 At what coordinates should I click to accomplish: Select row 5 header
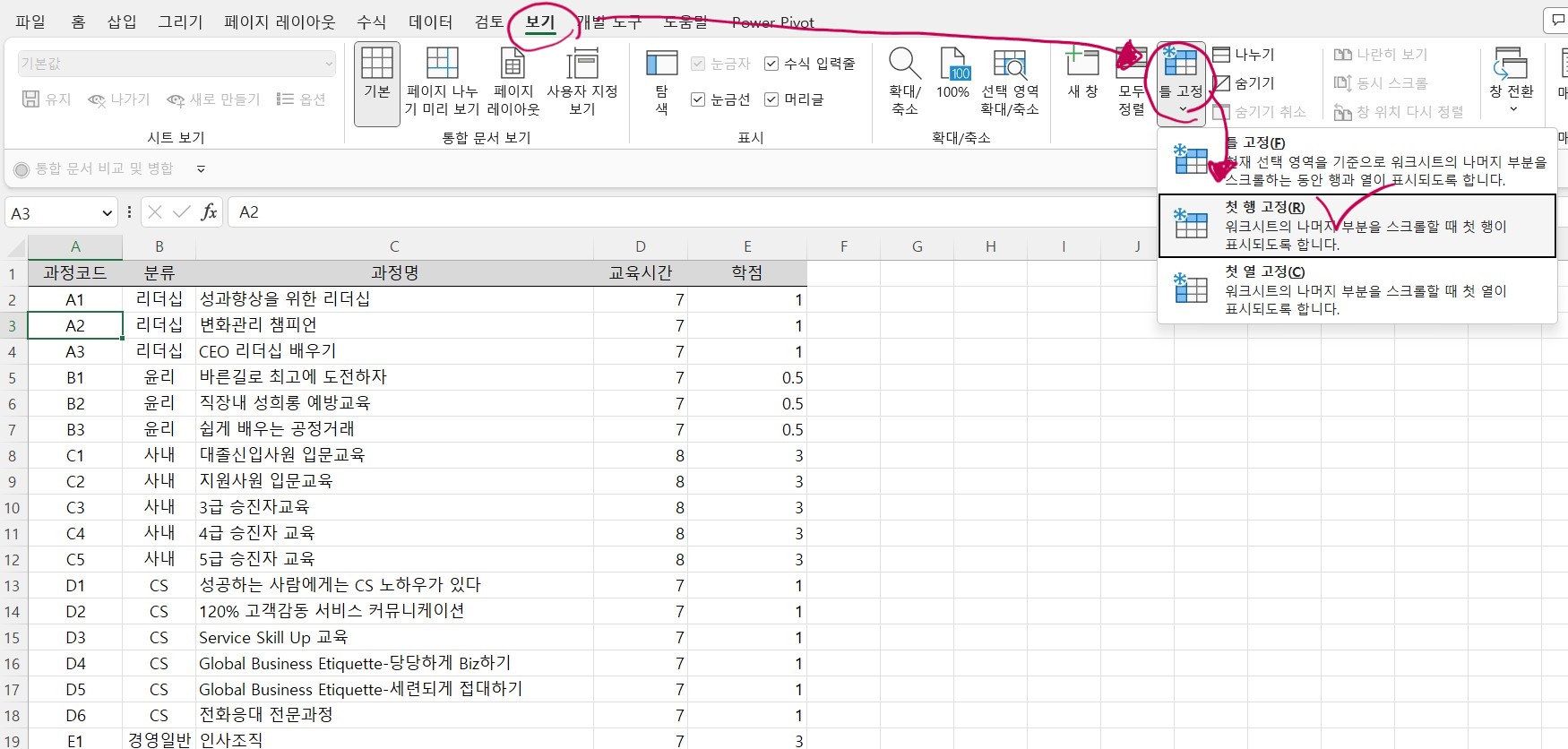[x=13, y=378]
